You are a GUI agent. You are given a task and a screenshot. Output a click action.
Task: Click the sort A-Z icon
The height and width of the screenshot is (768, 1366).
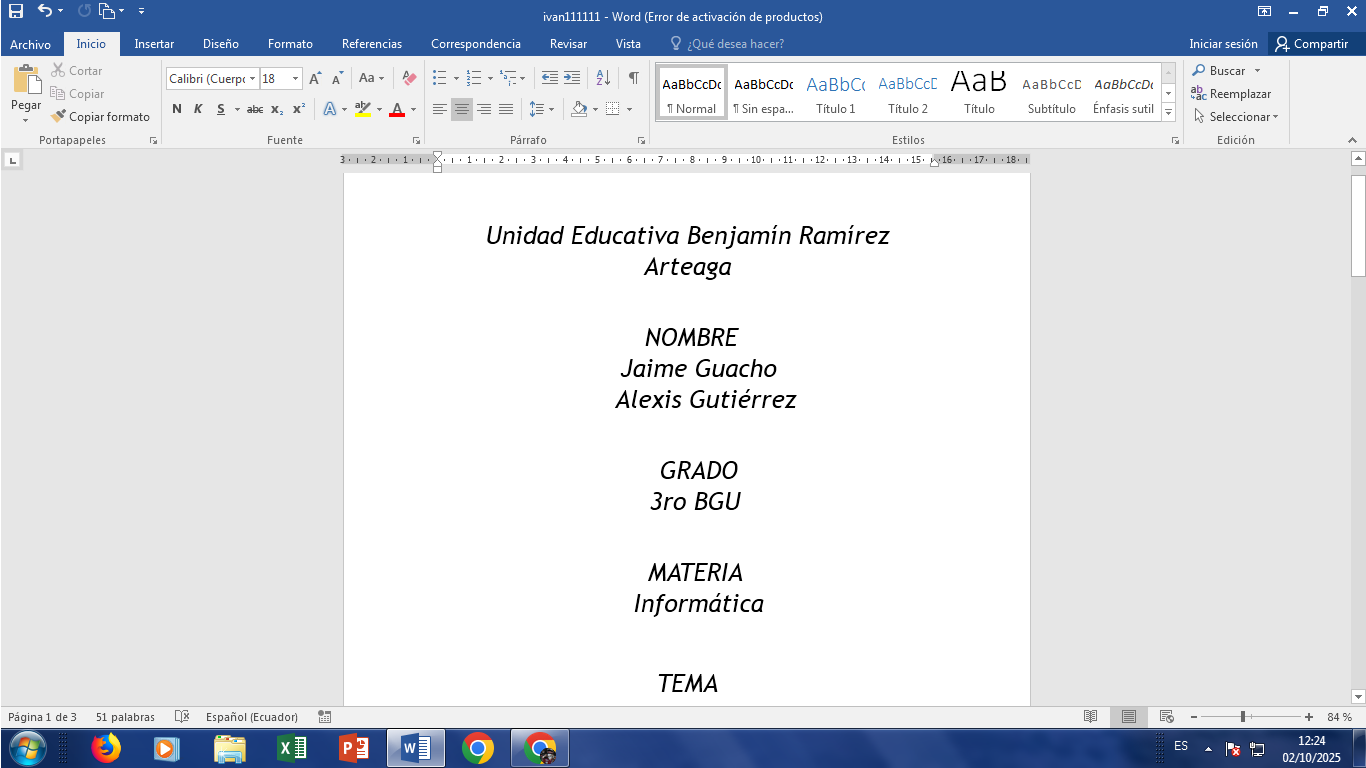(603, 78)
